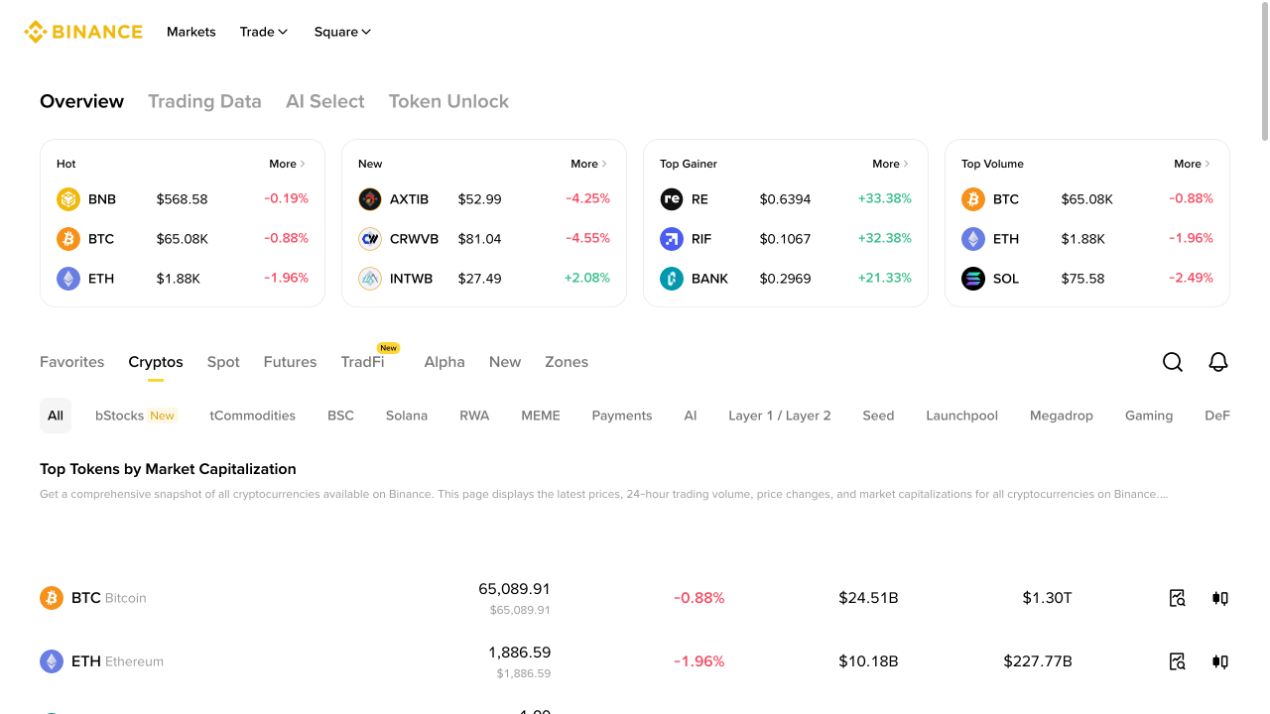Open the detail icon for the BTC row

1177,598
